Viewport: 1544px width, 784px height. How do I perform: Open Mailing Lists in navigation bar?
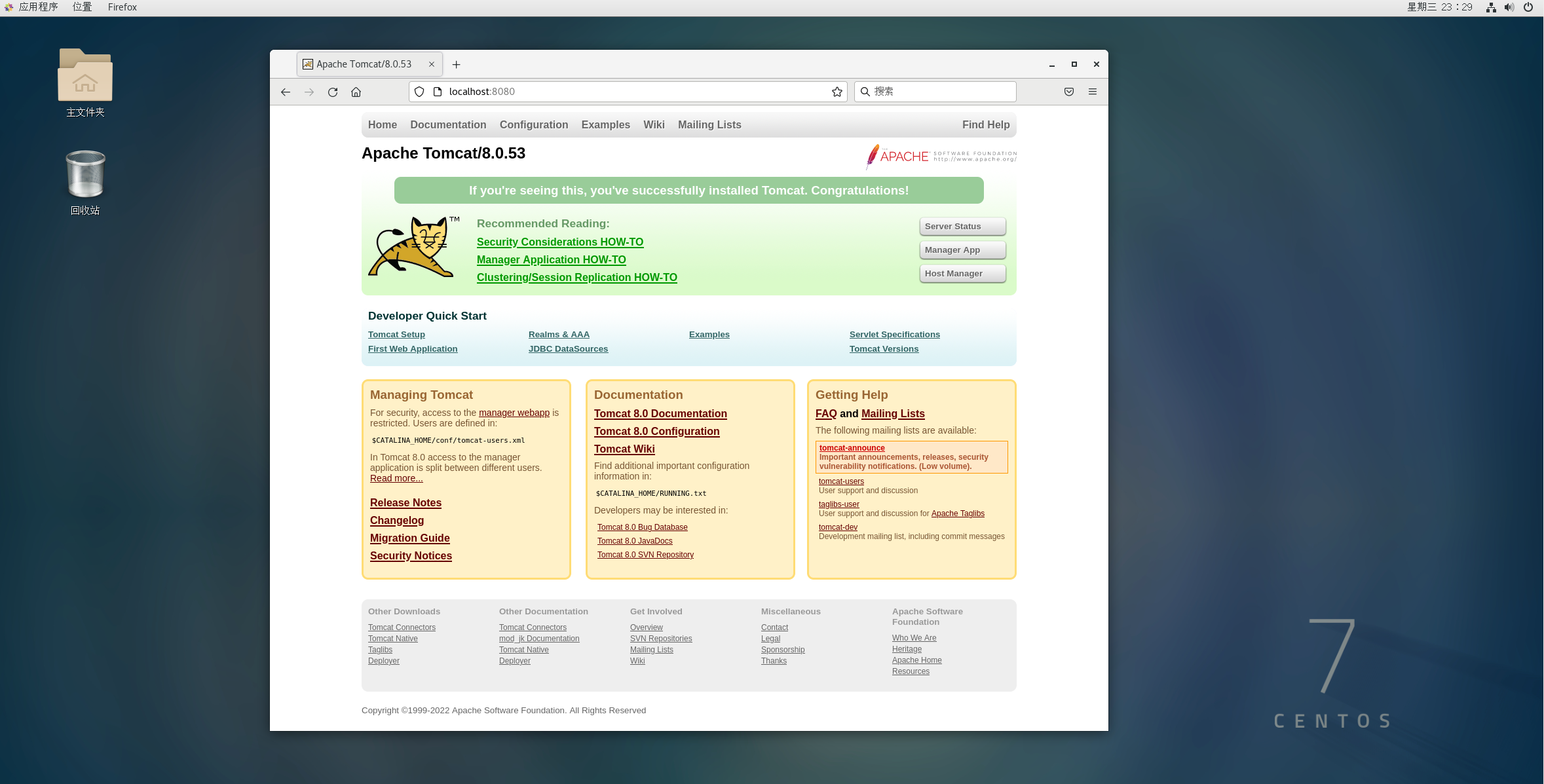(709, 124)
